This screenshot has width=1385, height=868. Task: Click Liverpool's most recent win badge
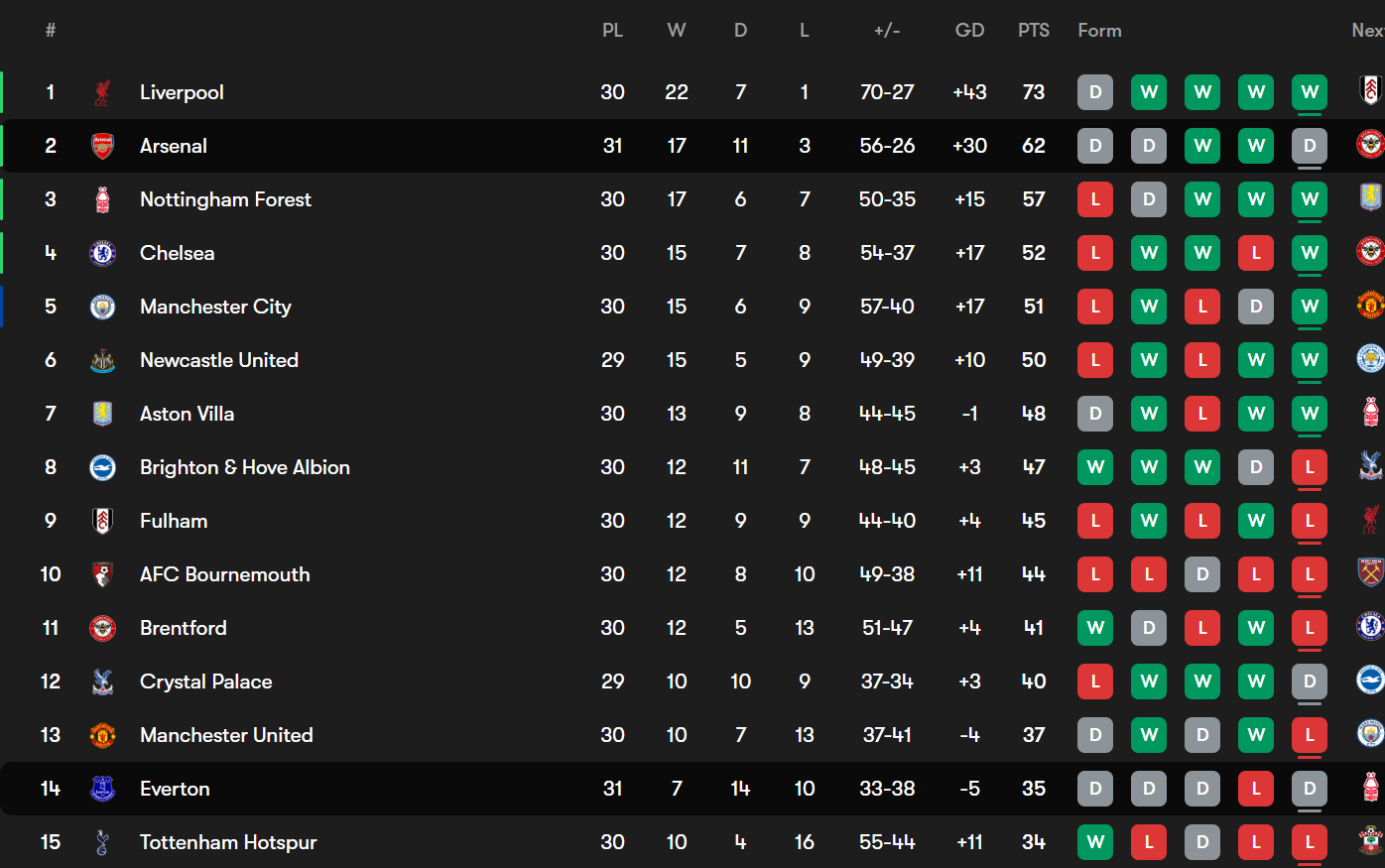point(1310,92)
